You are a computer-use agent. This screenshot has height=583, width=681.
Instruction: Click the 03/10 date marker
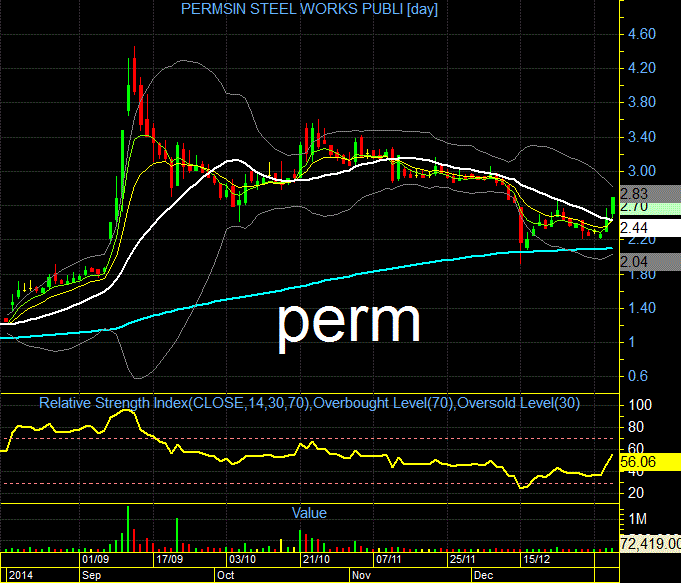click(x=243, y=559)
